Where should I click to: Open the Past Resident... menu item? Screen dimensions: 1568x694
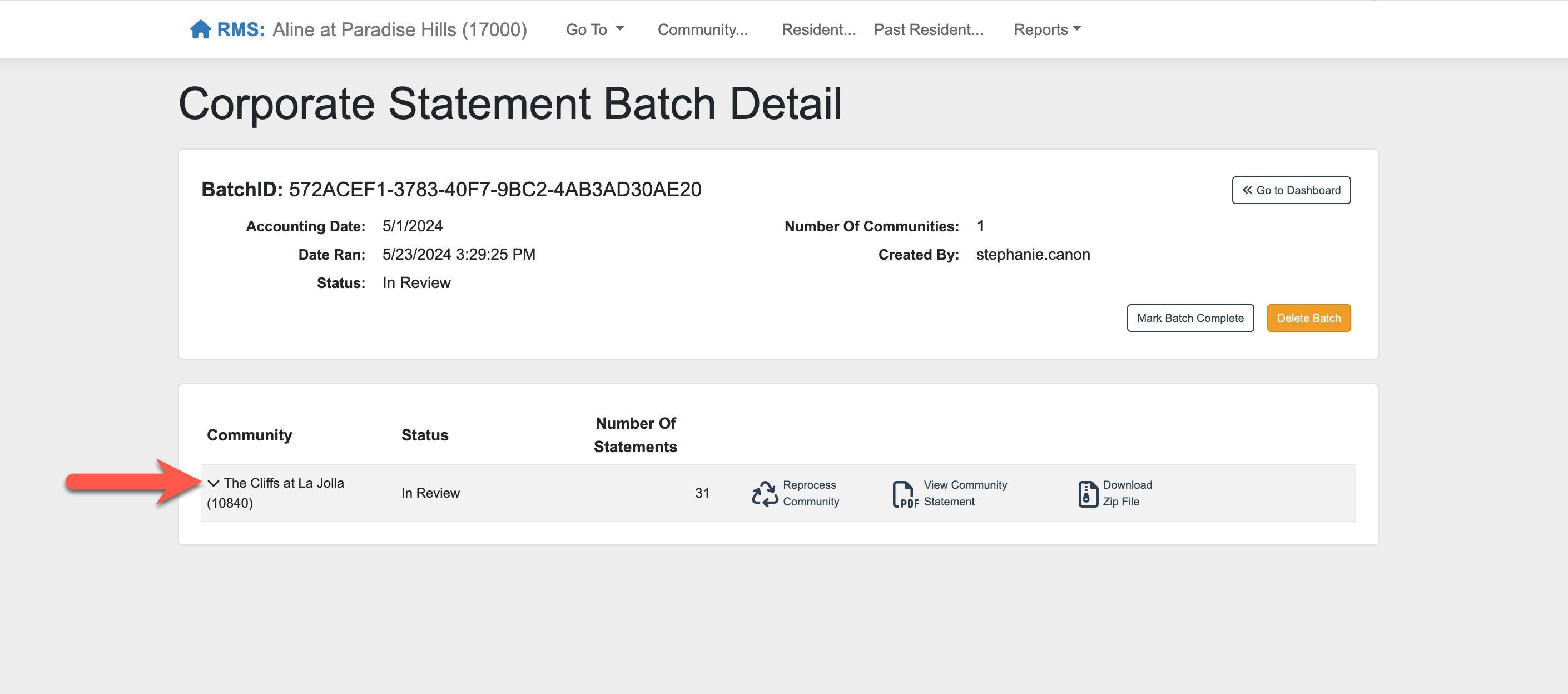pyautogui.click(x=928, y=29)
